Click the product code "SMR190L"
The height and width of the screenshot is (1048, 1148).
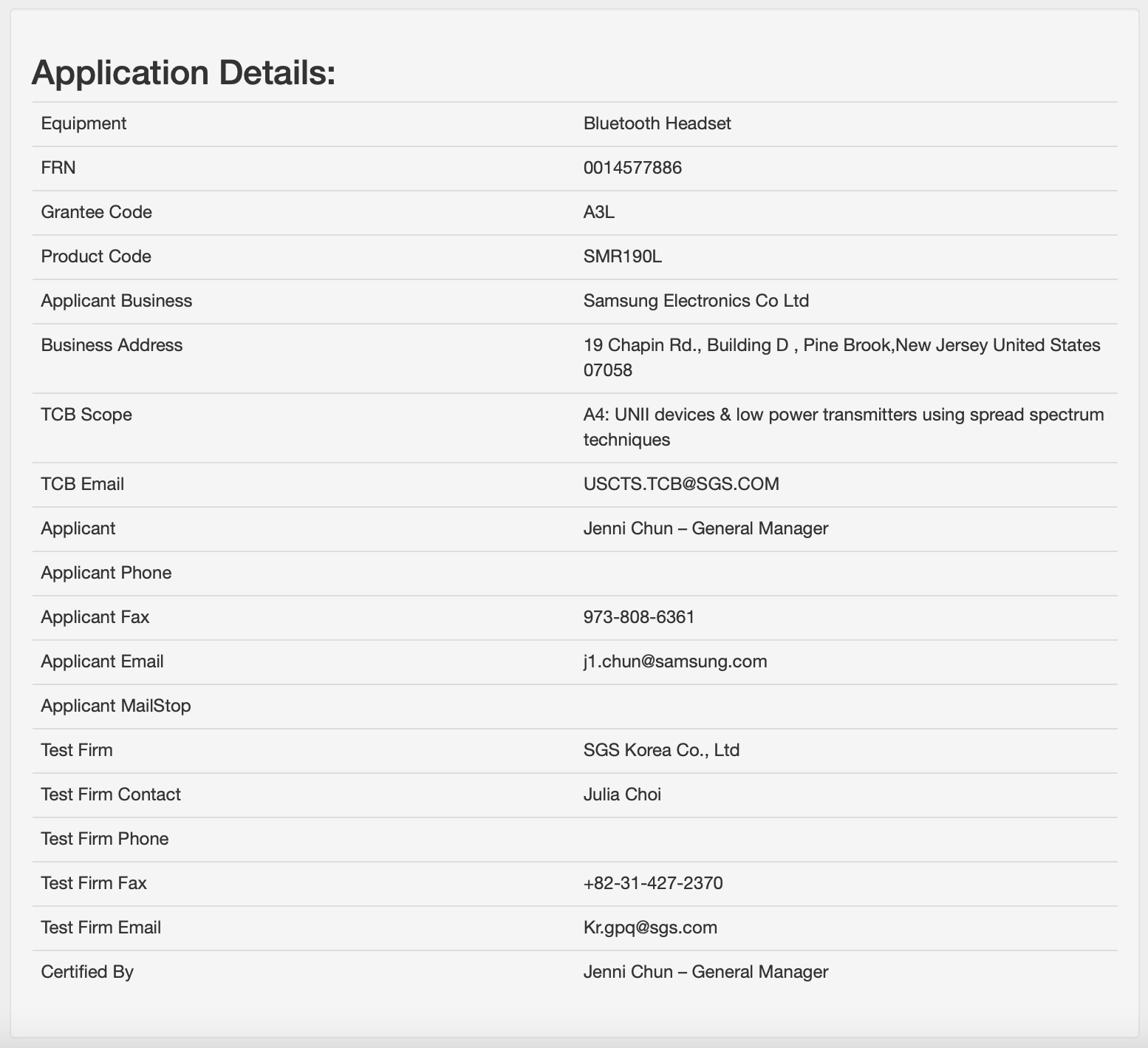click(x=623, y=256)
